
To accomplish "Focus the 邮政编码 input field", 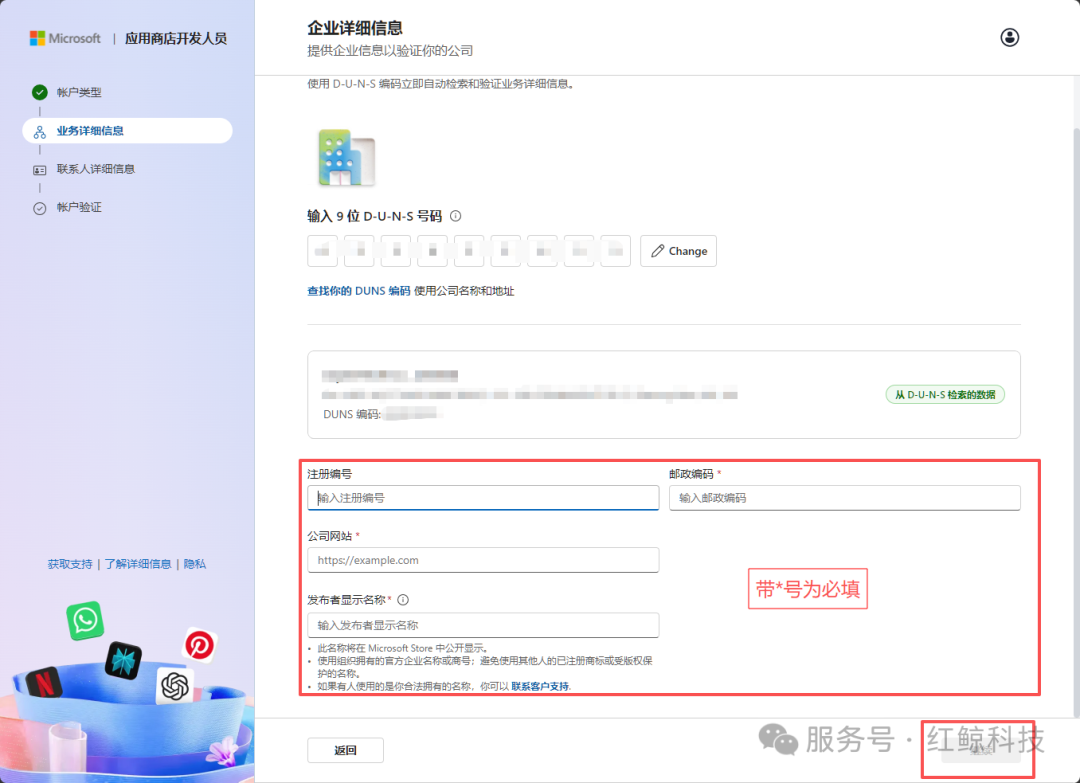I will pyautogui.click(x=844, y=498).
